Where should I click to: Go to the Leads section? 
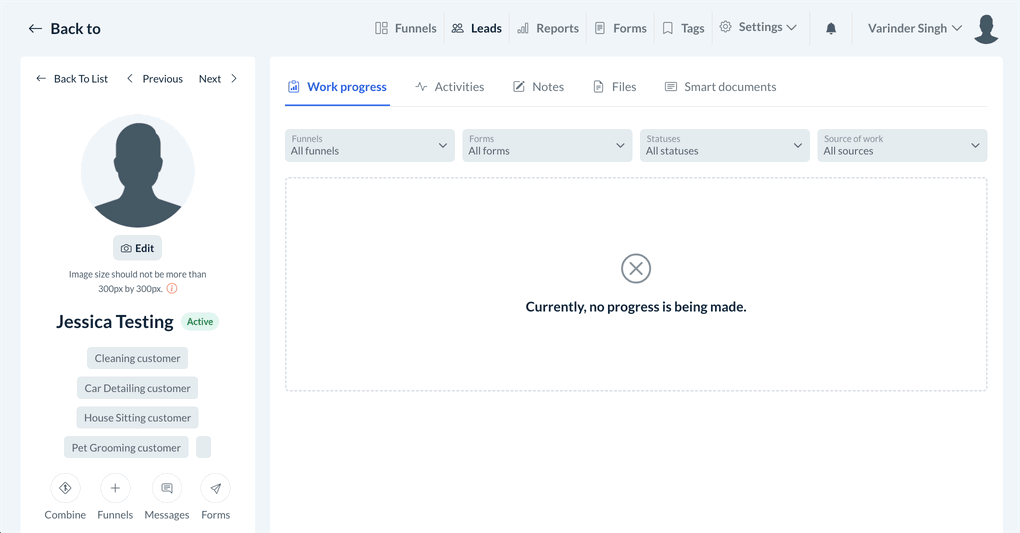pos(476,28)
